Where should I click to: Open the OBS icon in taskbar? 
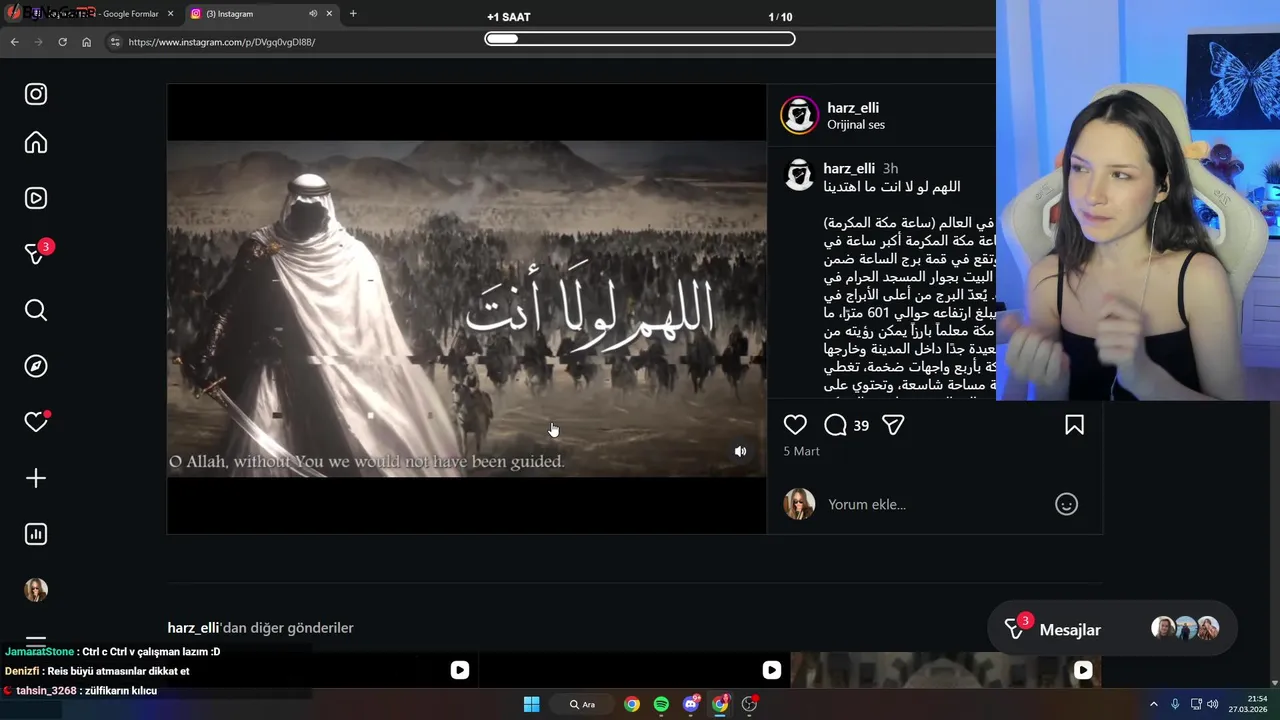749,704
